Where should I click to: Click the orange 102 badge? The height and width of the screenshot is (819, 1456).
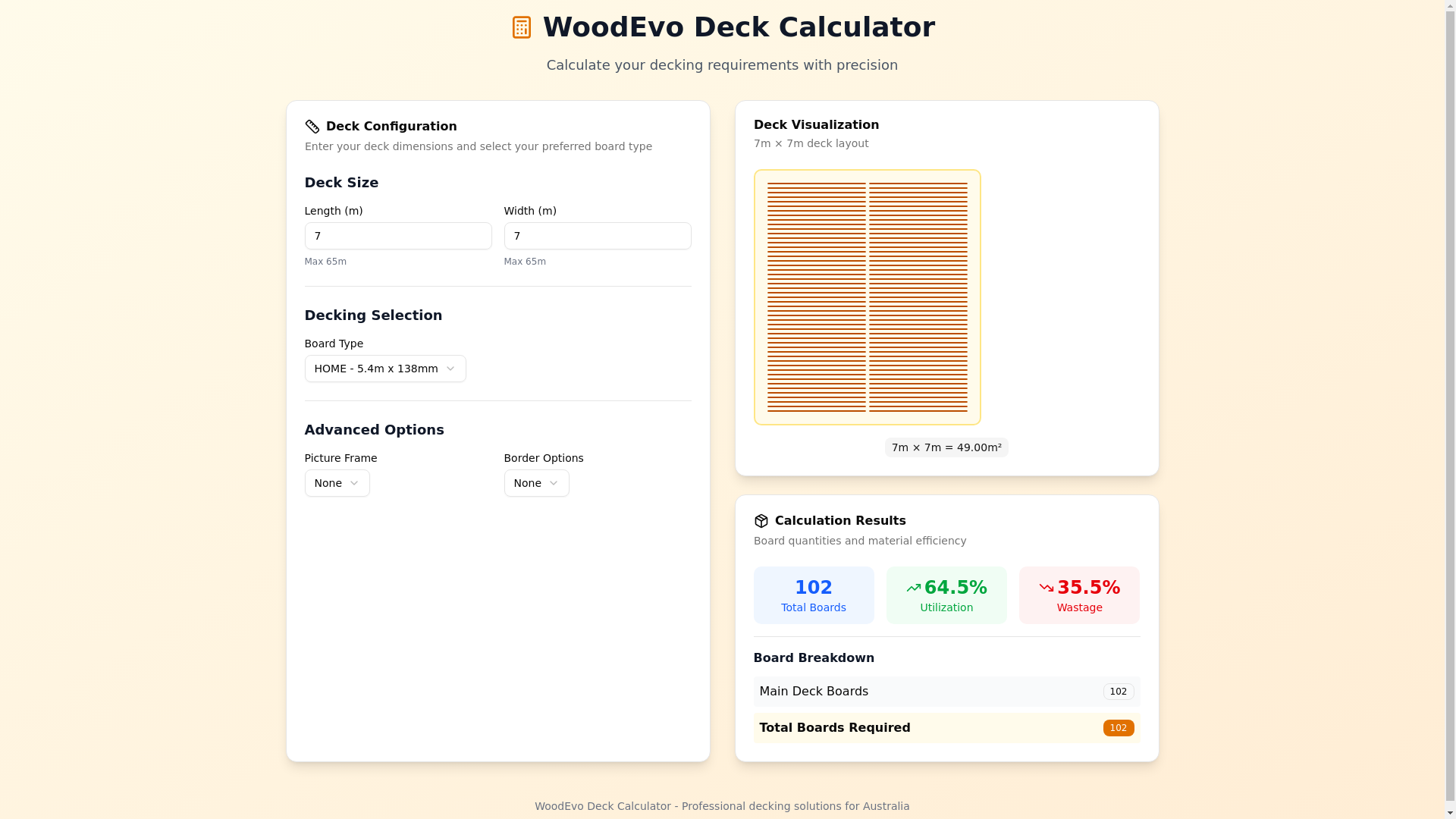coord(1119,728)
